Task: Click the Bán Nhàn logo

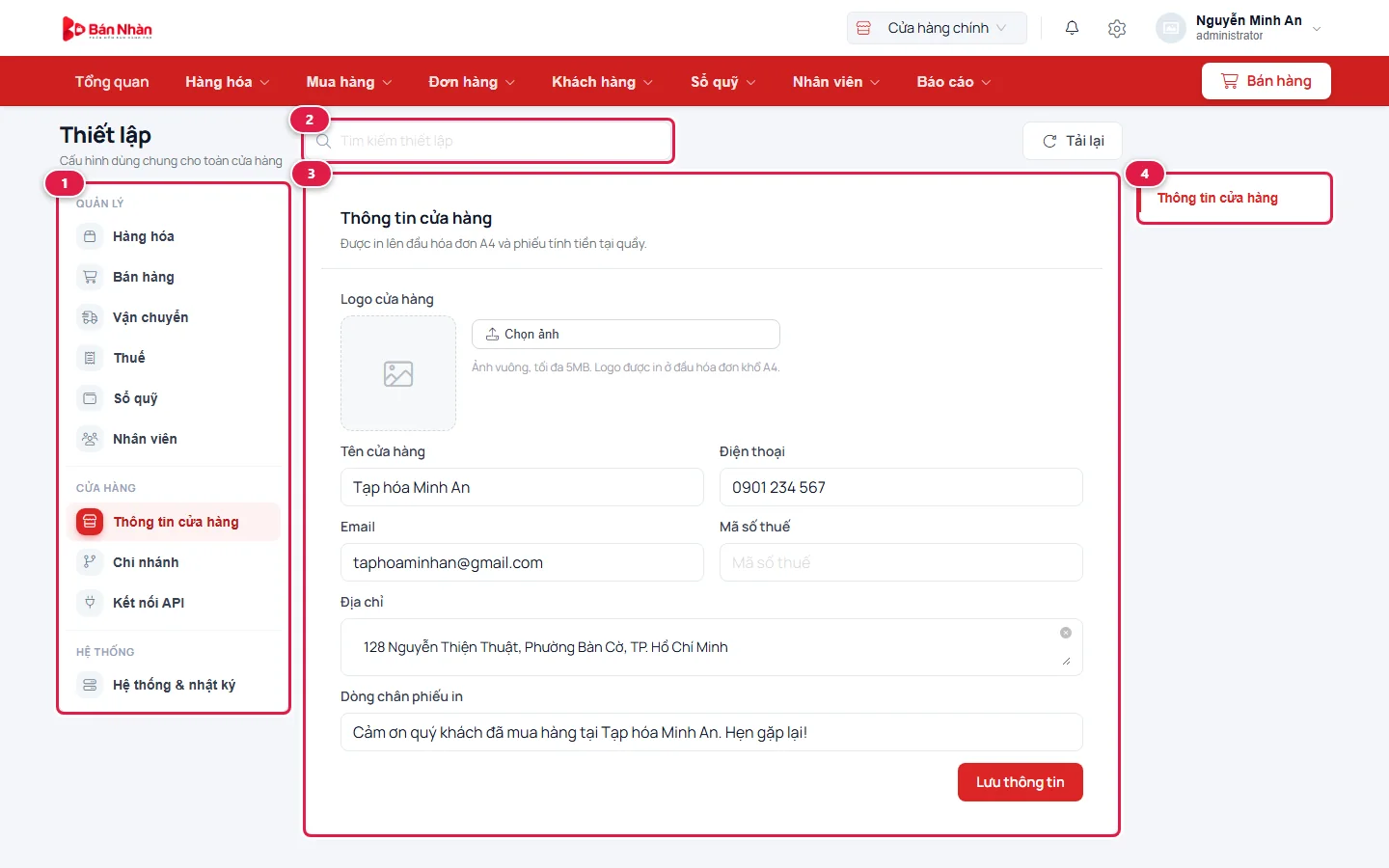Action: tap(107, 29)
